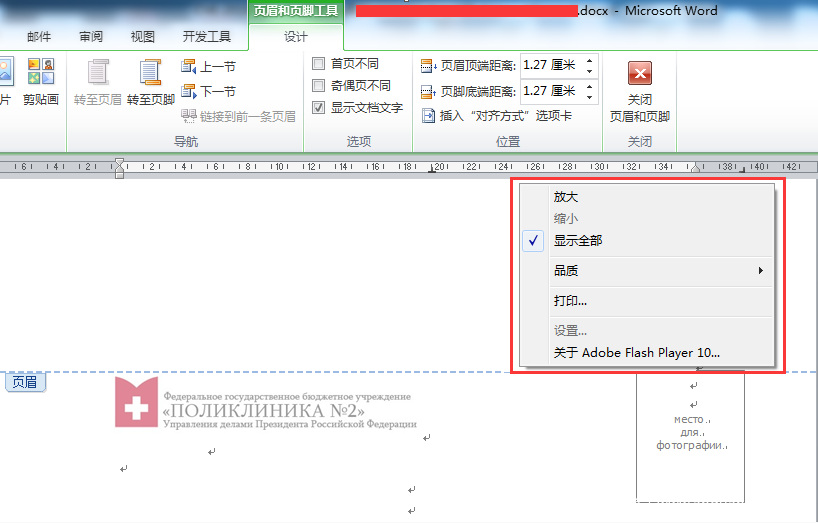Click the Polyclinic red cross logo
The height and width of the screenshot is (523, 818).
[x=134, y=402]
